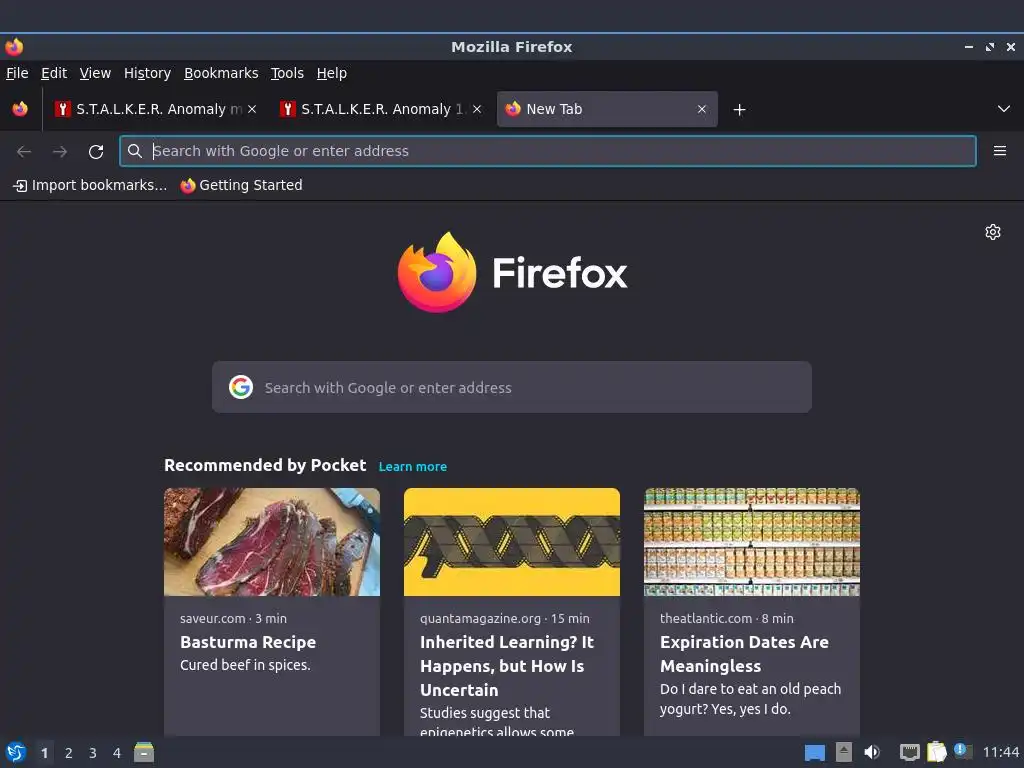Image resolution: width=1024 pixels, height=768 pixels.
Task: Click the theatlantic.com · 8 min source text
Action: (x=727, y=618)
